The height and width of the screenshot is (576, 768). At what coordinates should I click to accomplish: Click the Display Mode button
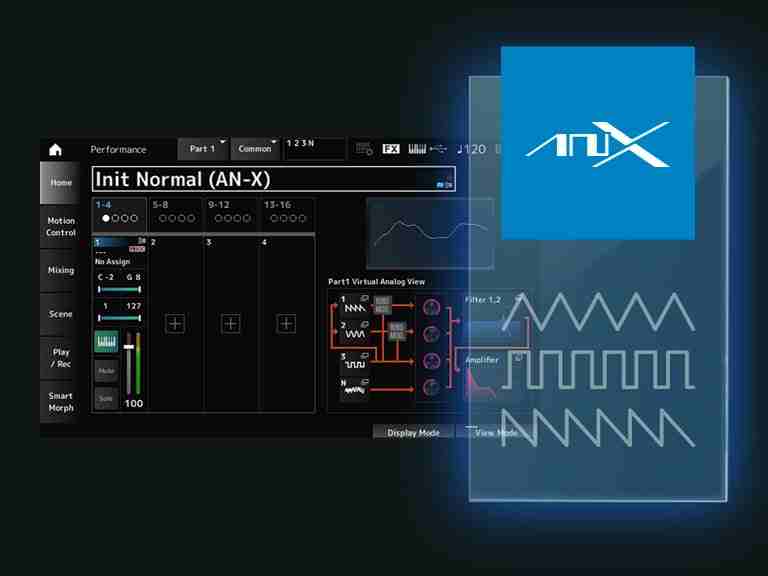pyautogui.click(x=413, y=432)
